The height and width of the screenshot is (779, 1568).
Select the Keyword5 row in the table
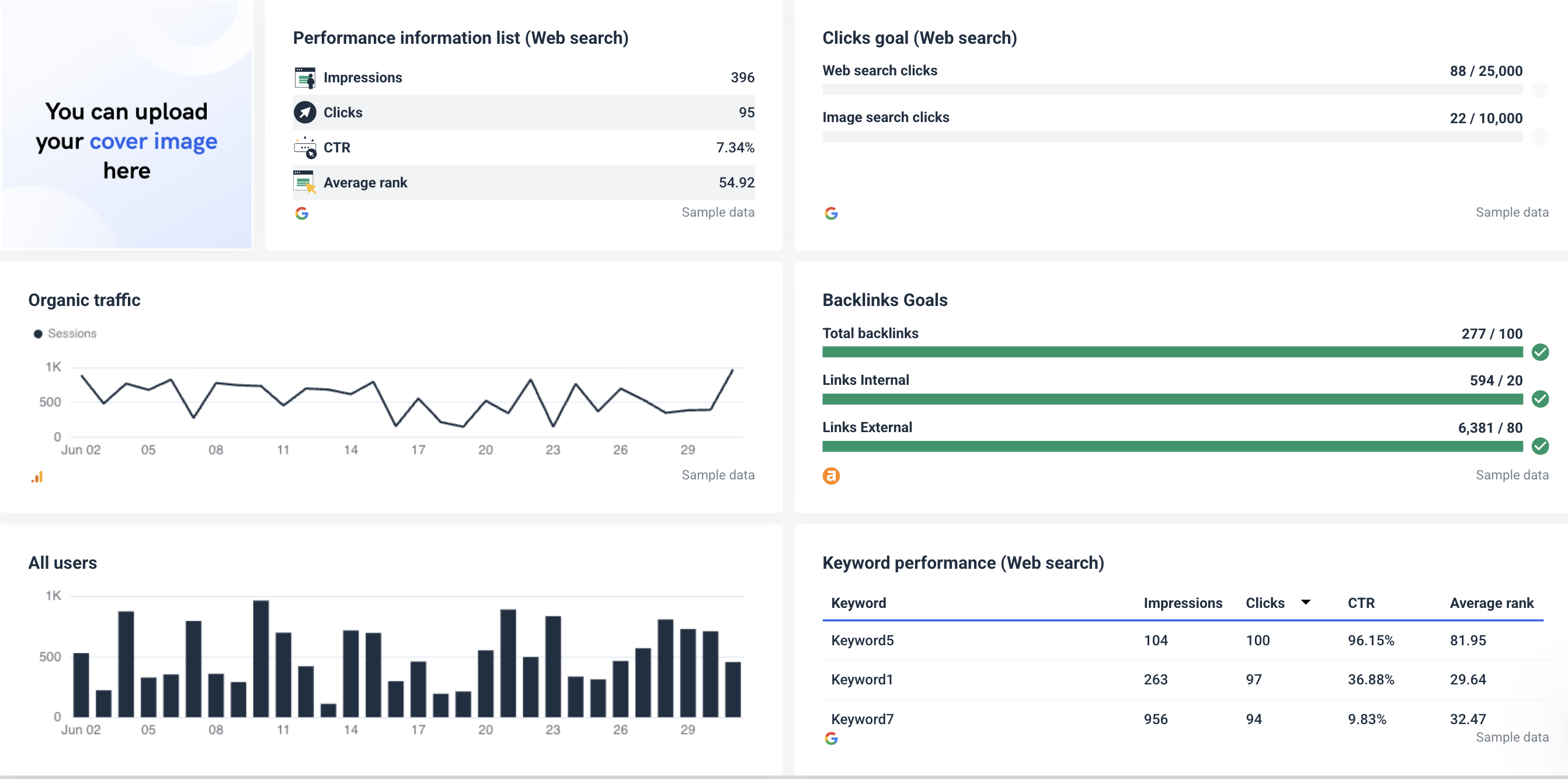coord(862,639)
